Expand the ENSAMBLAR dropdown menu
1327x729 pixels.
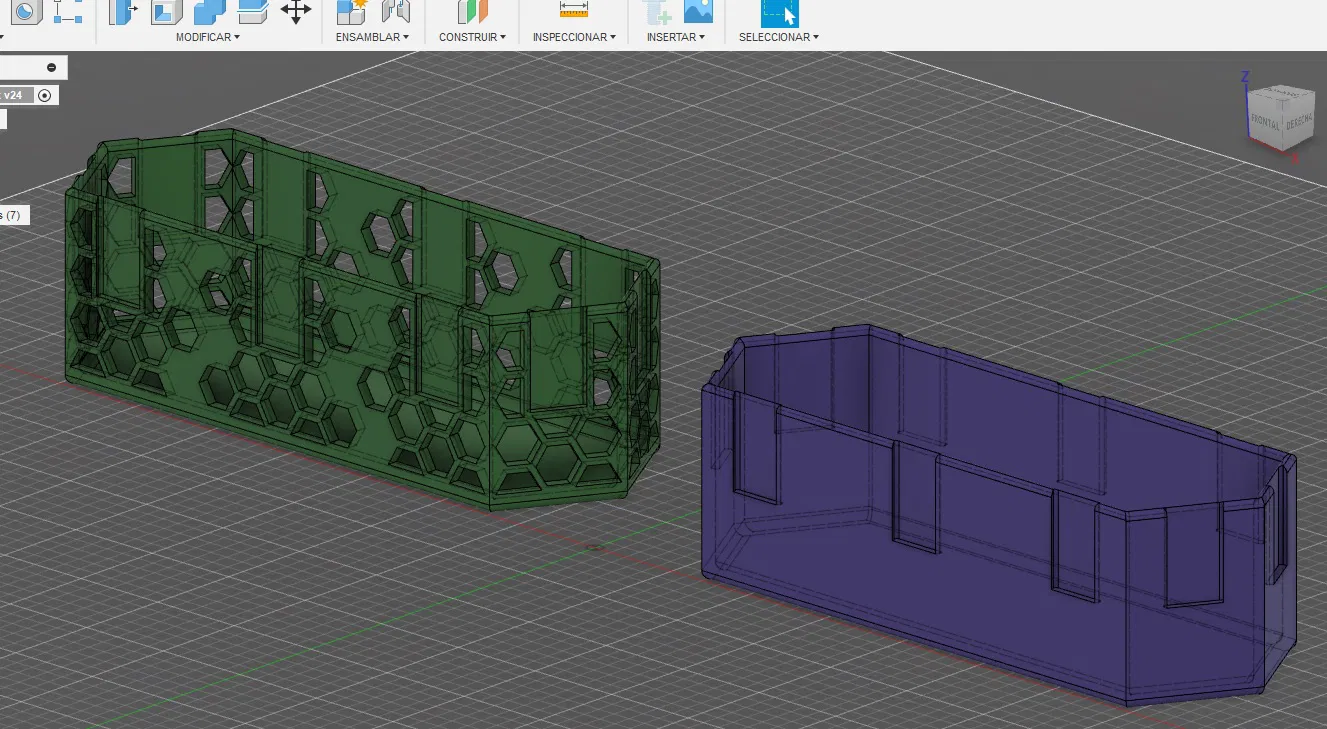tap(372, 37)
